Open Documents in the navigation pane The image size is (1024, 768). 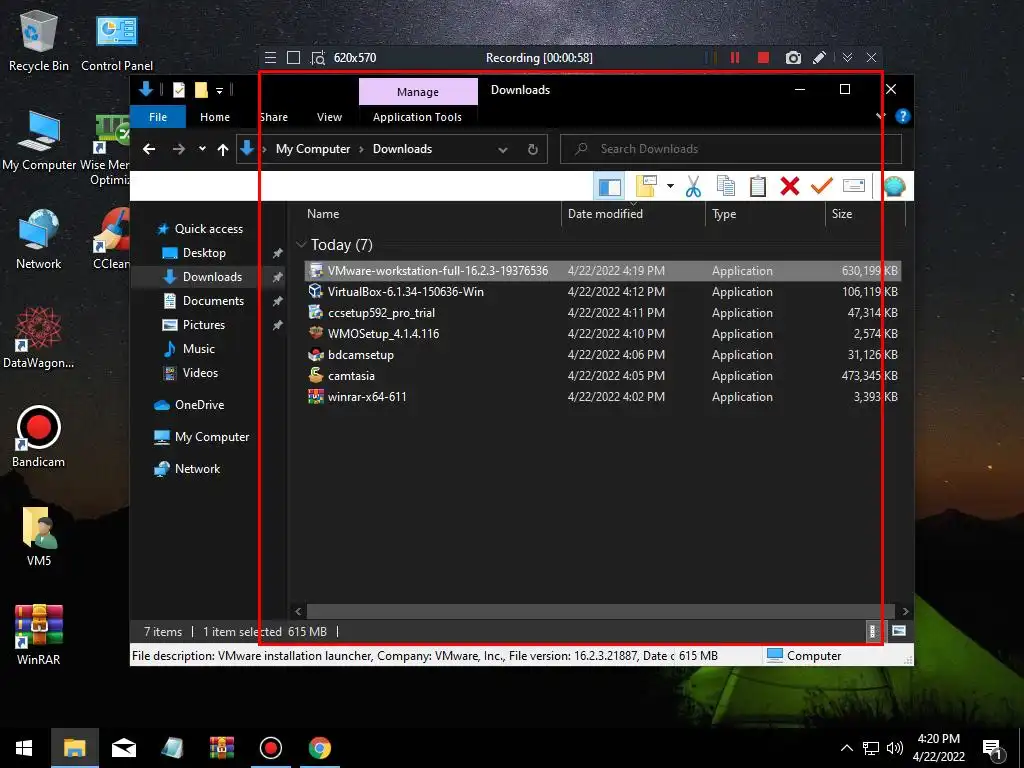click(213, 300)
